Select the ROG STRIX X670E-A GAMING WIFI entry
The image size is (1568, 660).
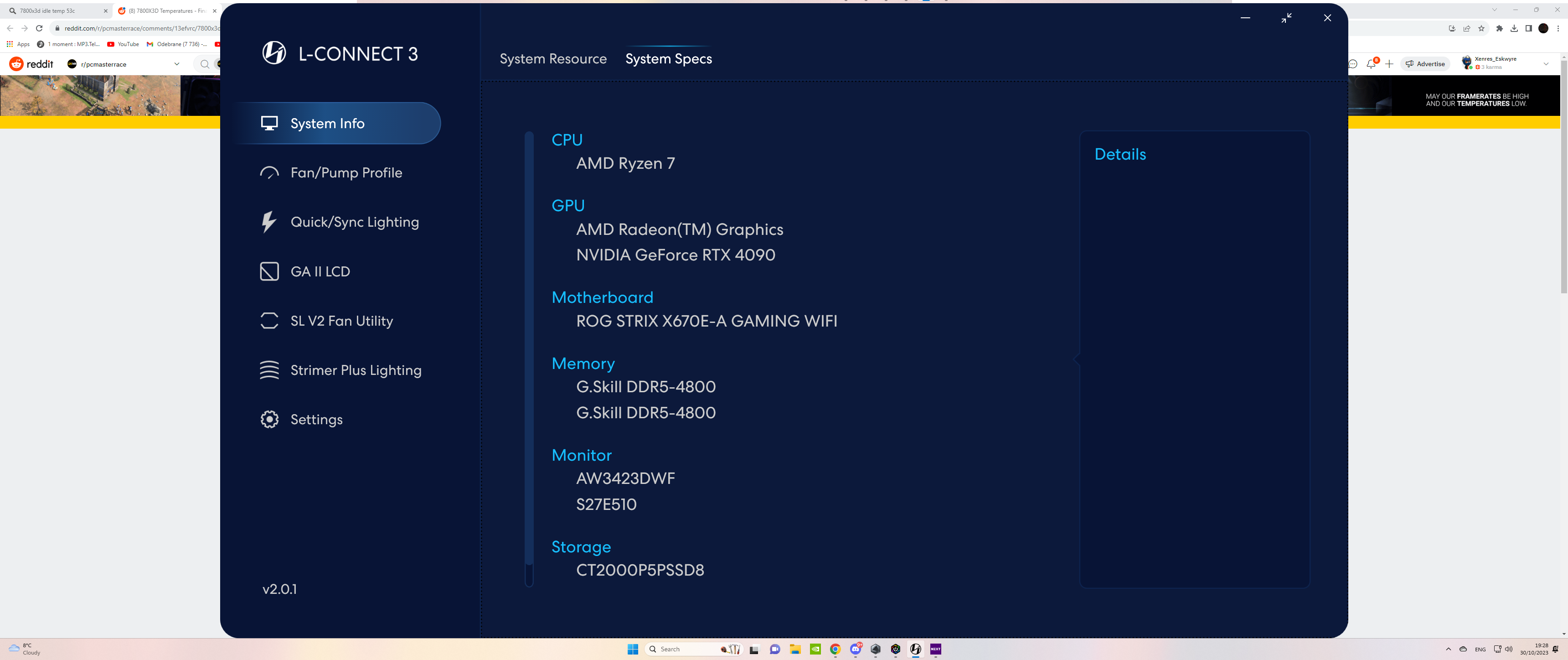(x=706, y=320)
